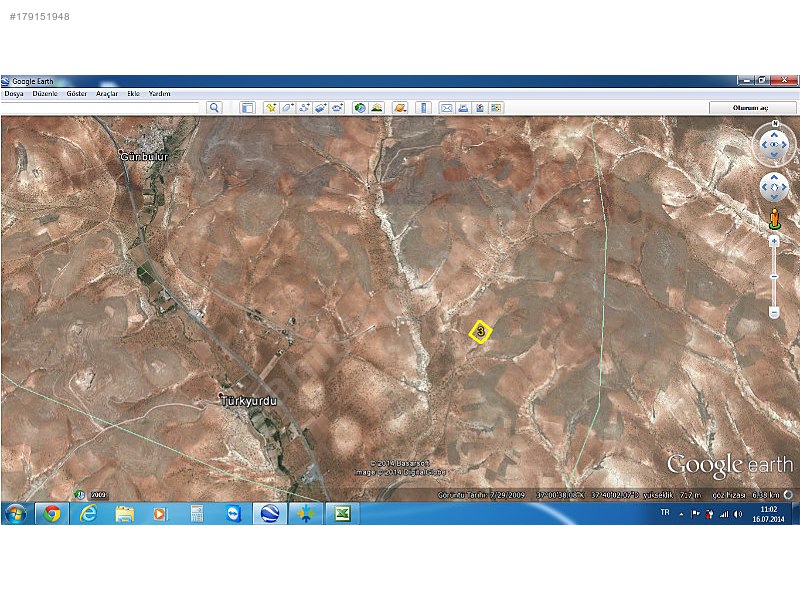Open the planet switcher icon
Viewport: 800px width, 600px height.
tap(400, 108)
